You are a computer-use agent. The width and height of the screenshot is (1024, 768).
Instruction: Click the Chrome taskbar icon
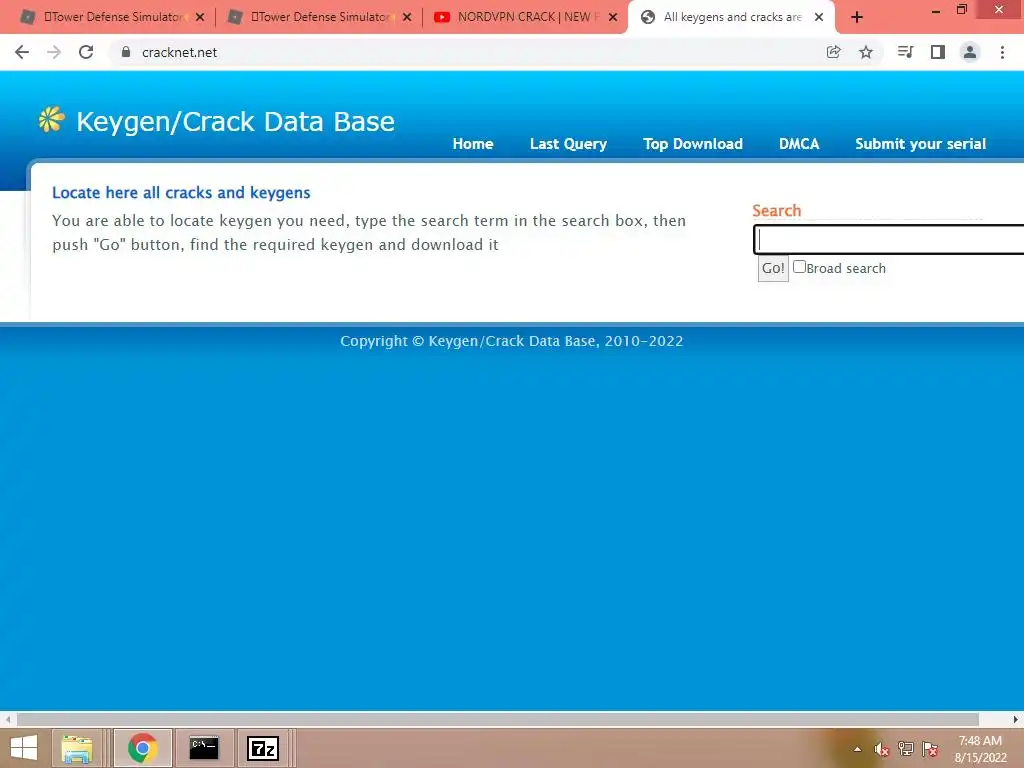[x=143, y=748]
